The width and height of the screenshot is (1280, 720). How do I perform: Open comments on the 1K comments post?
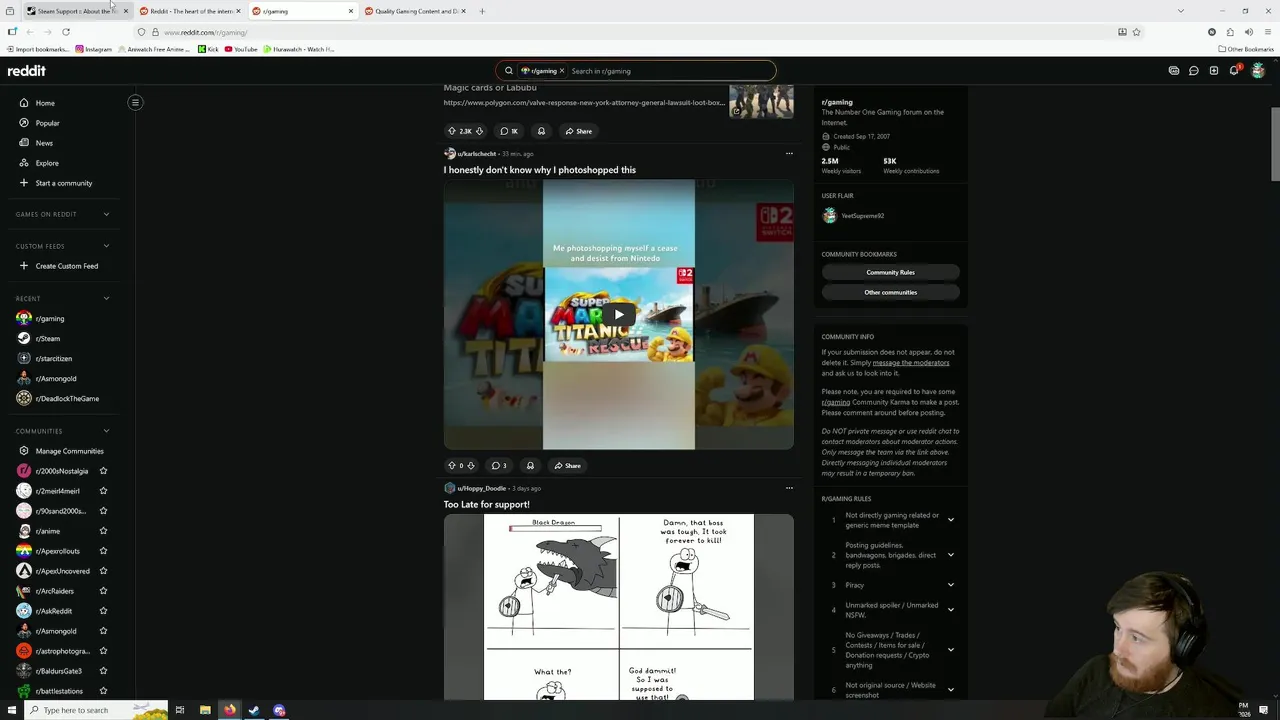[x=510, y=131]
